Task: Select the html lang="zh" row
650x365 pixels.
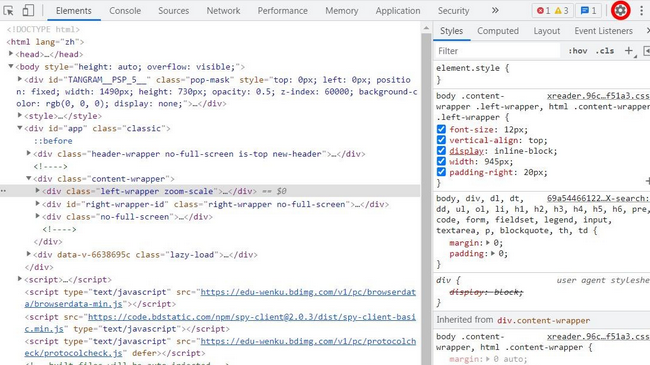Action: point(45,42)
